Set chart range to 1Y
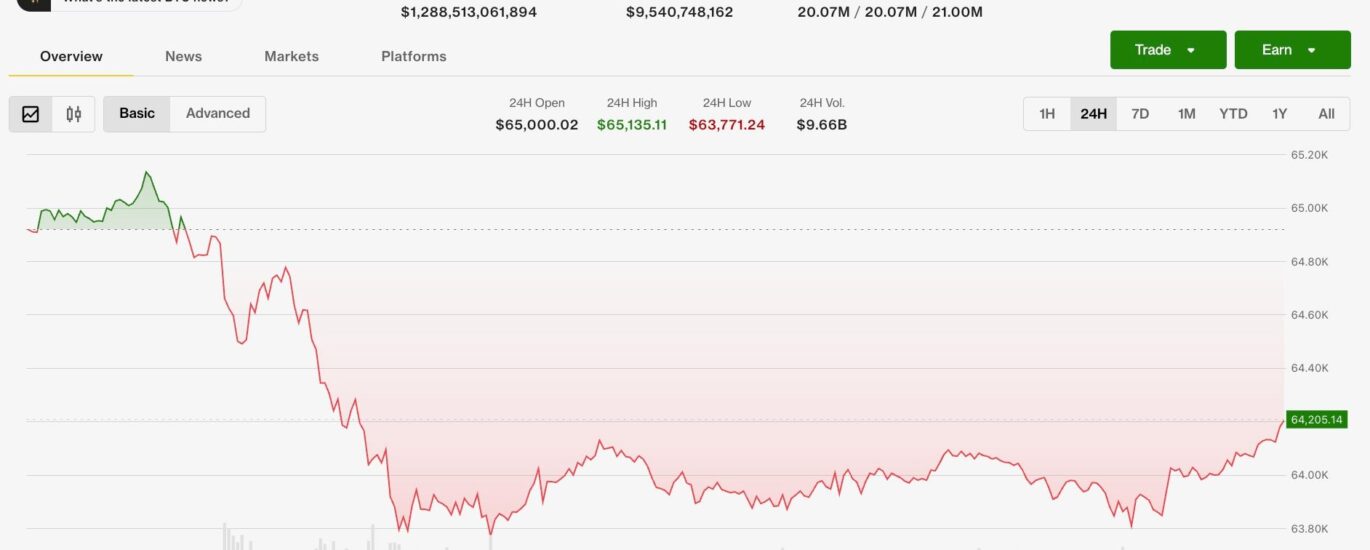The image size is (1370, 550). [1279, 114]
